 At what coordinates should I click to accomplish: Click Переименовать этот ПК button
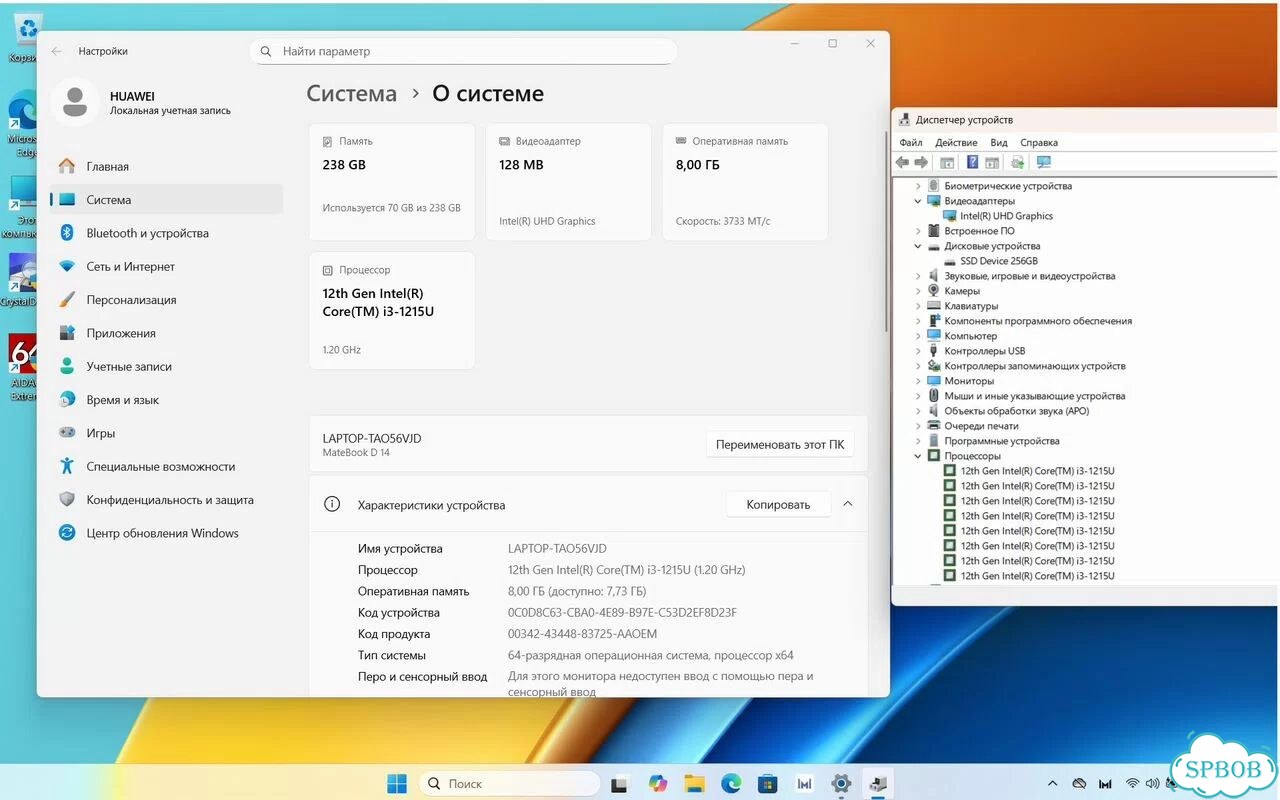780,445
